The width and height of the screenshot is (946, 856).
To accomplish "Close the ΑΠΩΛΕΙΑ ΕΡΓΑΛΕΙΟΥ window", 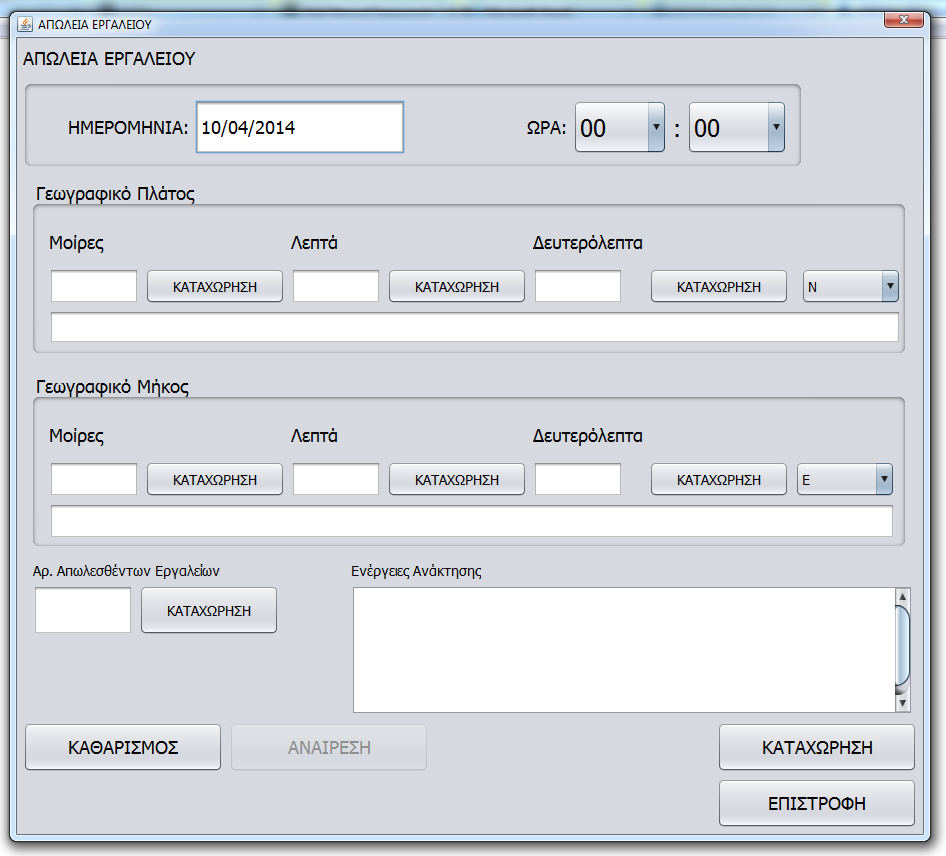I will (x=903, y=20).
